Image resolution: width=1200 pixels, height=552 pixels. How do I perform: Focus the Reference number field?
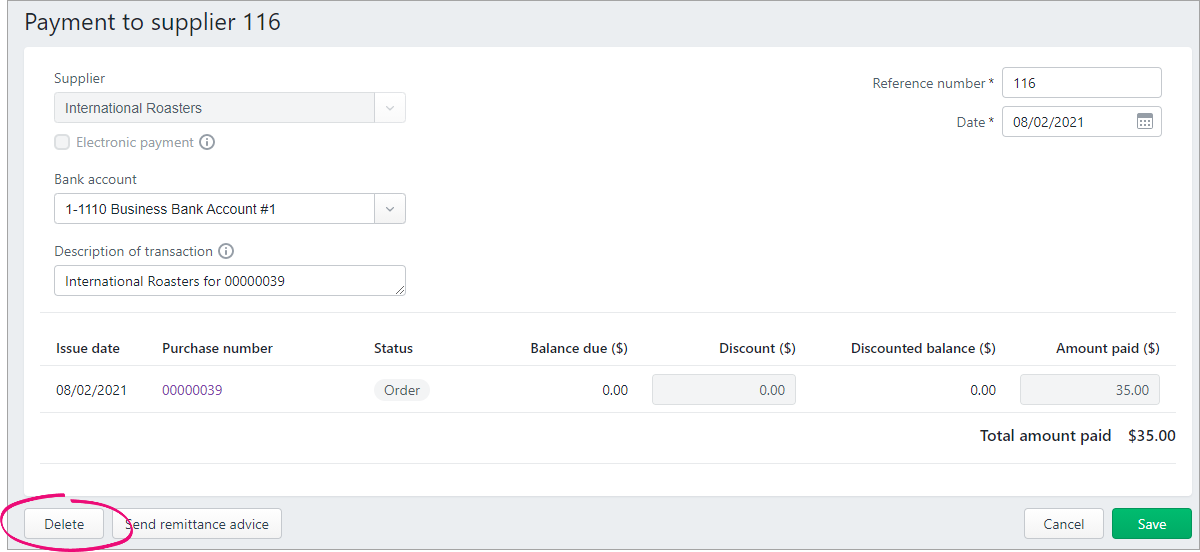pos(1082,83)
